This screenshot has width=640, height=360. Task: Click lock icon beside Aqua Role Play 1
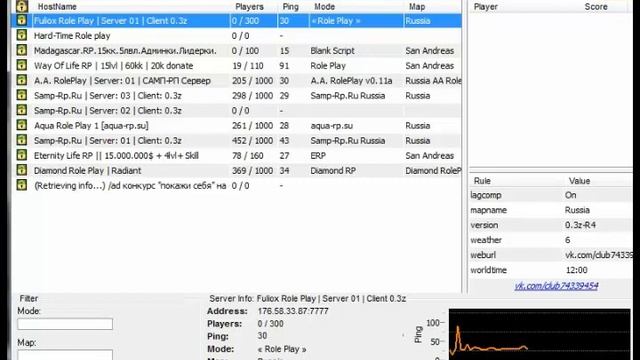[22, 125]
